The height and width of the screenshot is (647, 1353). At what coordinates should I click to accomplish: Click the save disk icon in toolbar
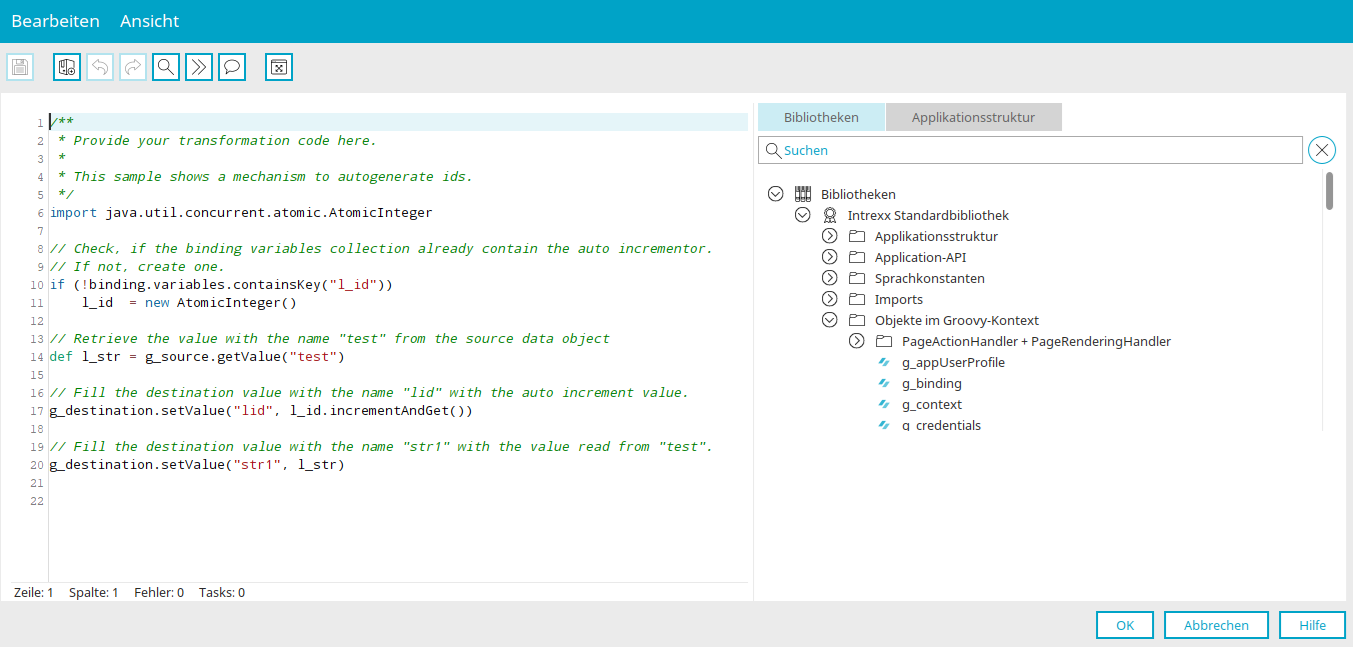pos(20,67)
